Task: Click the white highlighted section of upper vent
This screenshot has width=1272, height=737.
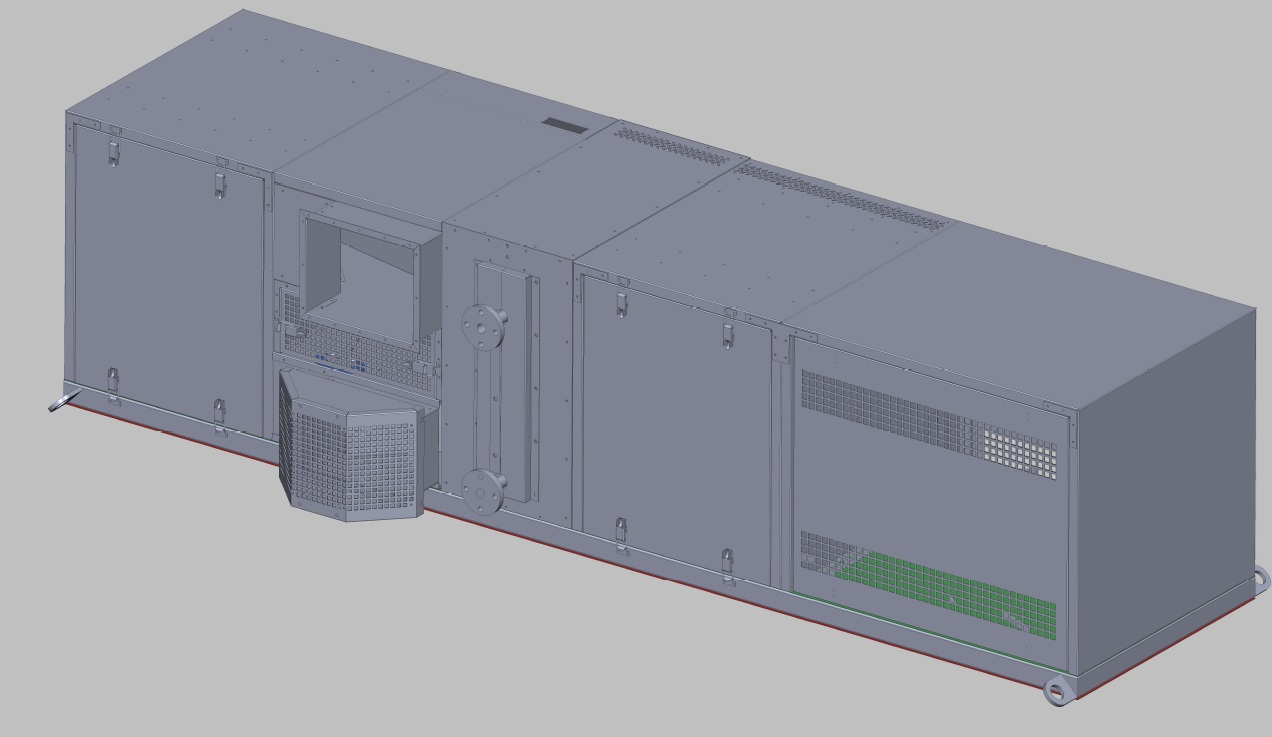Action: pos(1020,450)
